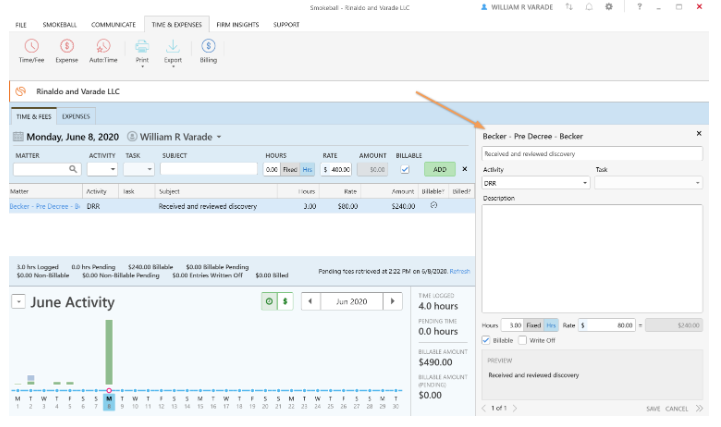721x427 pixels.
Task: Cancel changes in detail panel
Action: point(676,409)
